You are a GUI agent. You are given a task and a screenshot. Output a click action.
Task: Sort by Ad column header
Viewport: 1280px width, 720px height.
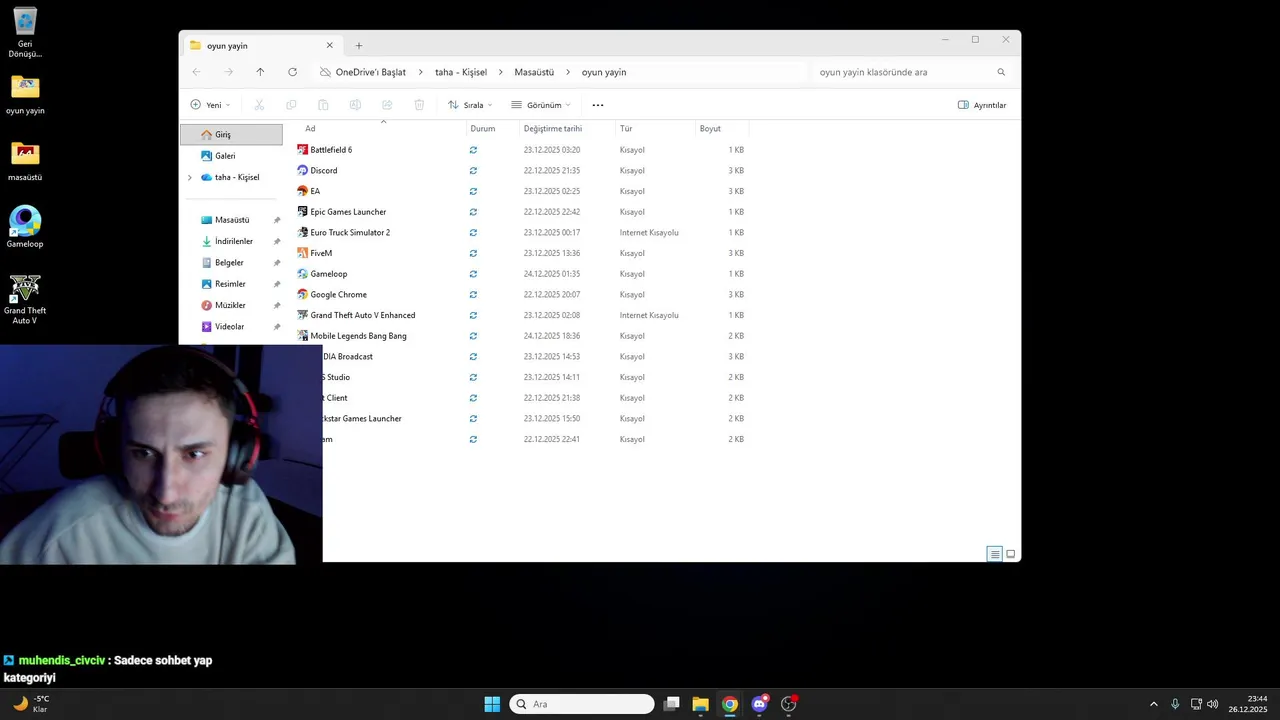pyautogui.click(x=383, y=128)
